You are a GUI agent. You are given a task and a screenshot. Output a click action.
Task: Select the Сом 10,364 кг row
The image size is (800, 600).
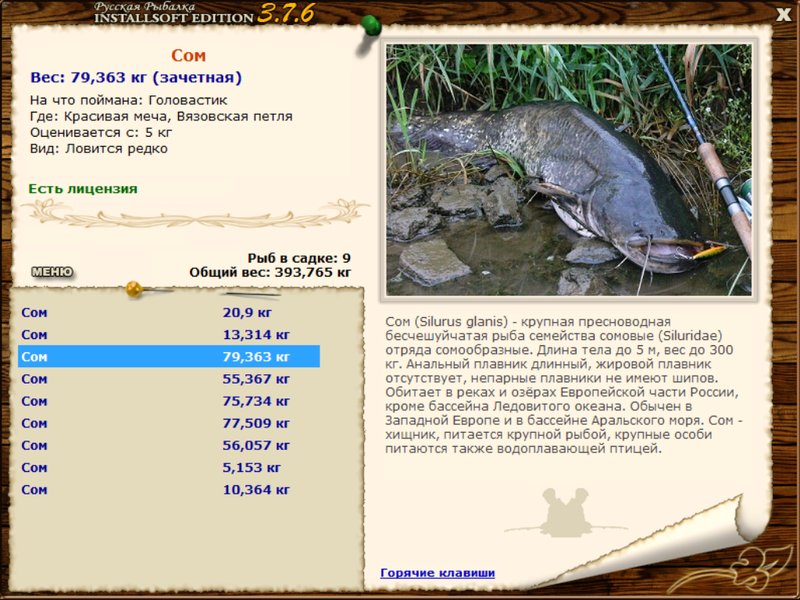(169, 490)
